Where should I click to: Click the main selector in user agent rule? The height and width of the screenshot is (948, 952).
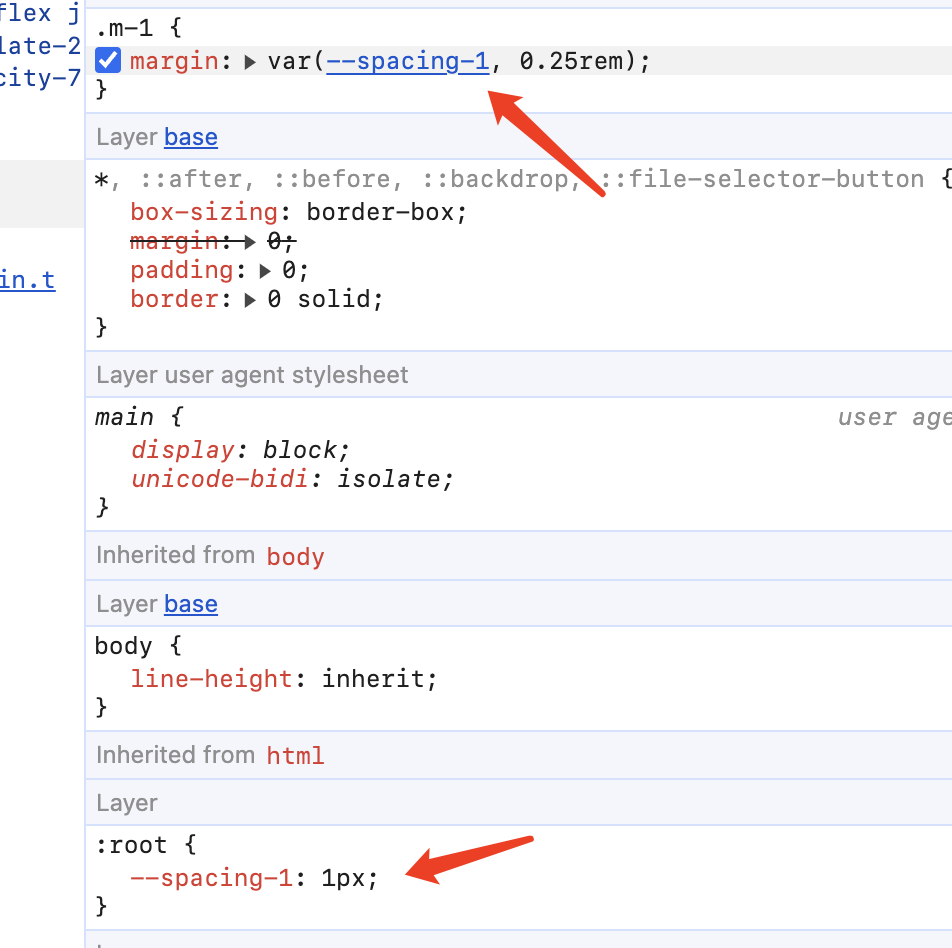point(124,417)
